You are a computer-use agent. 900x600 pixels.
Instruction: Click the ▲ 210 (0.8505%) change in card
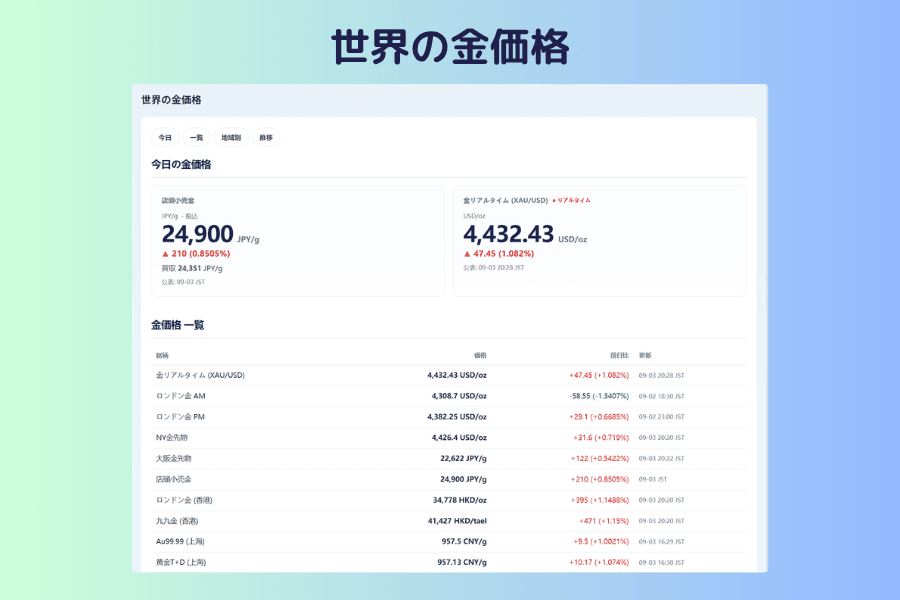196,254
